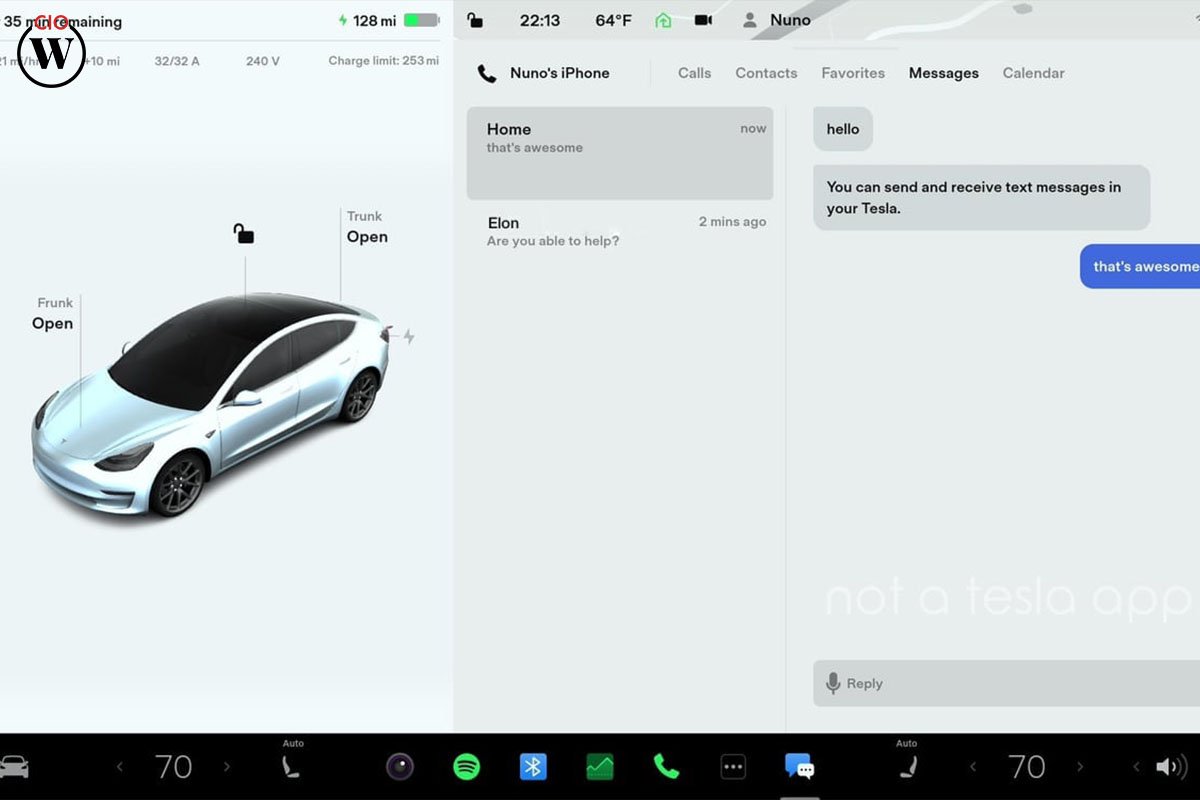This screenshot has height=800, width=1200.
Task: Tap the 64°F outside temperature
Action: point(612,20)
